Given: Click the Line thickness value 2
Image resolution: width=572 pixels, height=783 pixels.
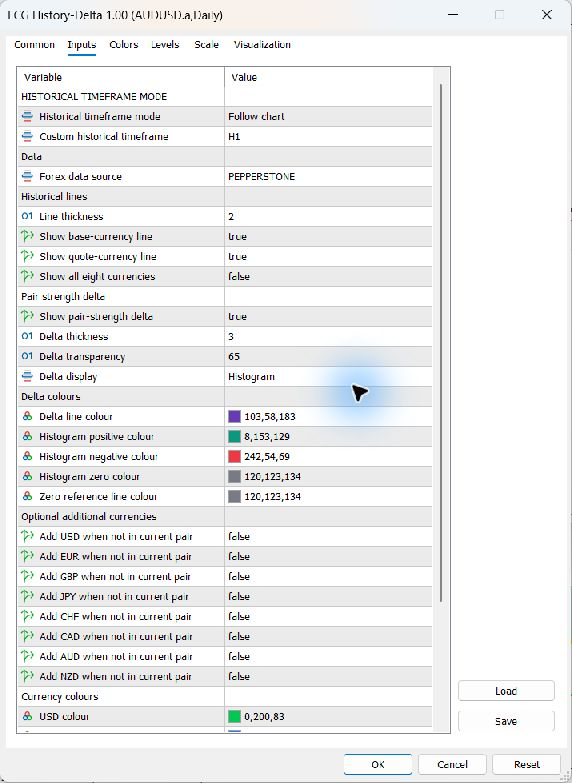Looking at the screenshot, I should pyautogui.click(x=328, y=216).
